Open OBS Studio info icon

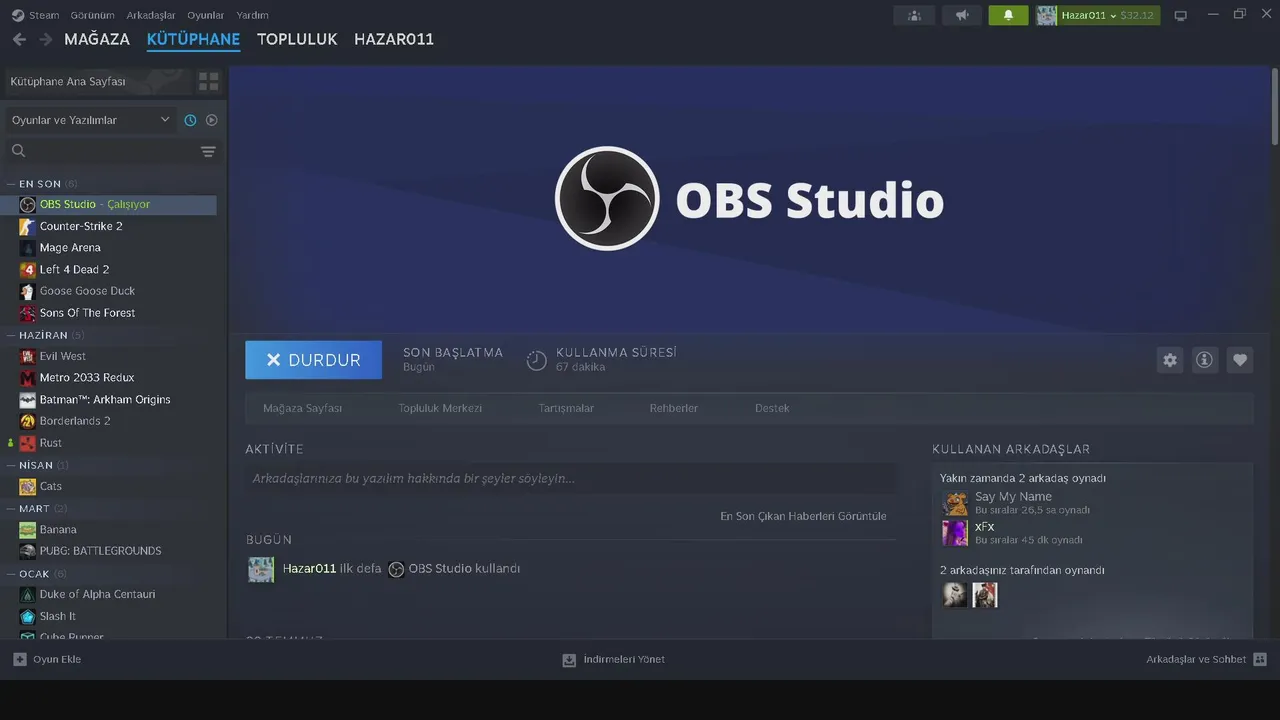1204,360
